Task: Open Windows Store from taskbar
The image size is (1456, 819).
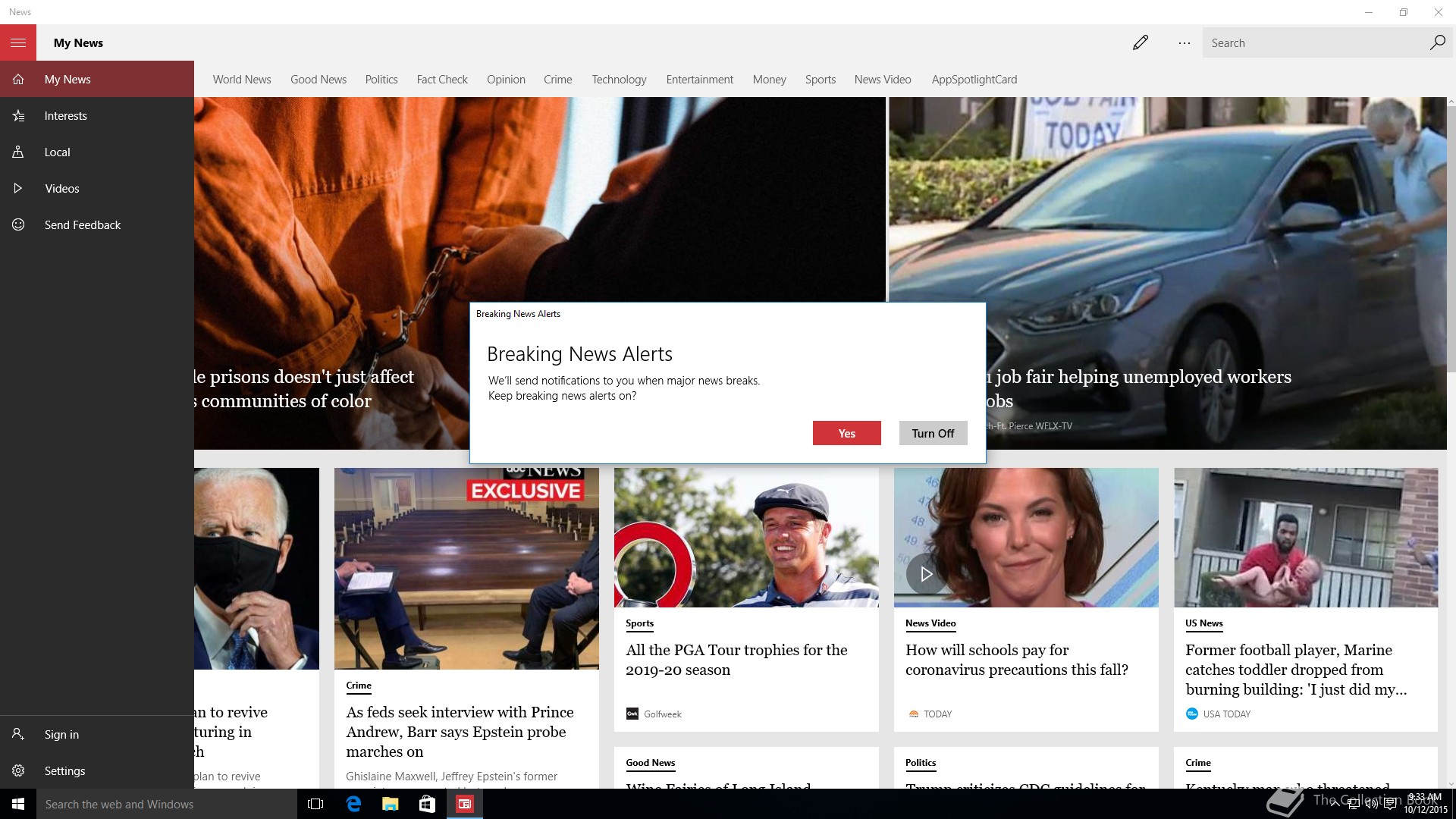Action: 427,804
